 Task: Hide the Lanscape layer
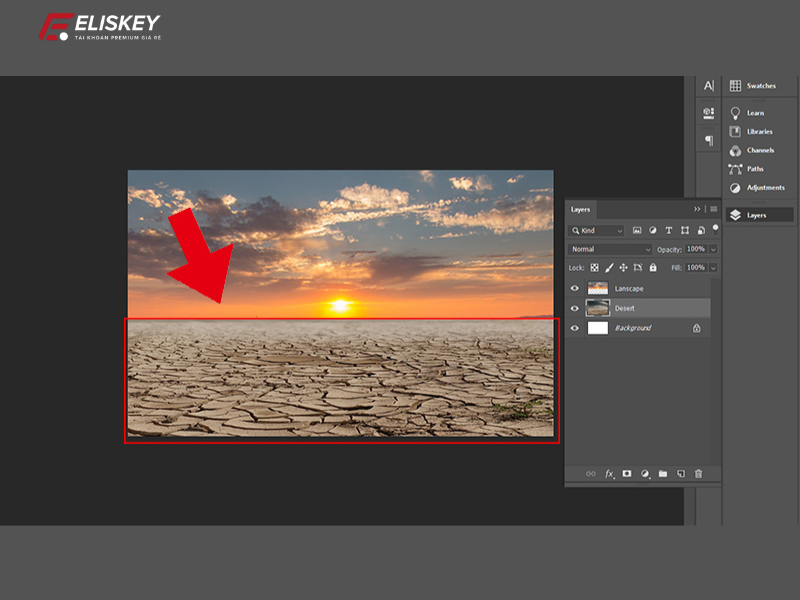click(575, 288)
